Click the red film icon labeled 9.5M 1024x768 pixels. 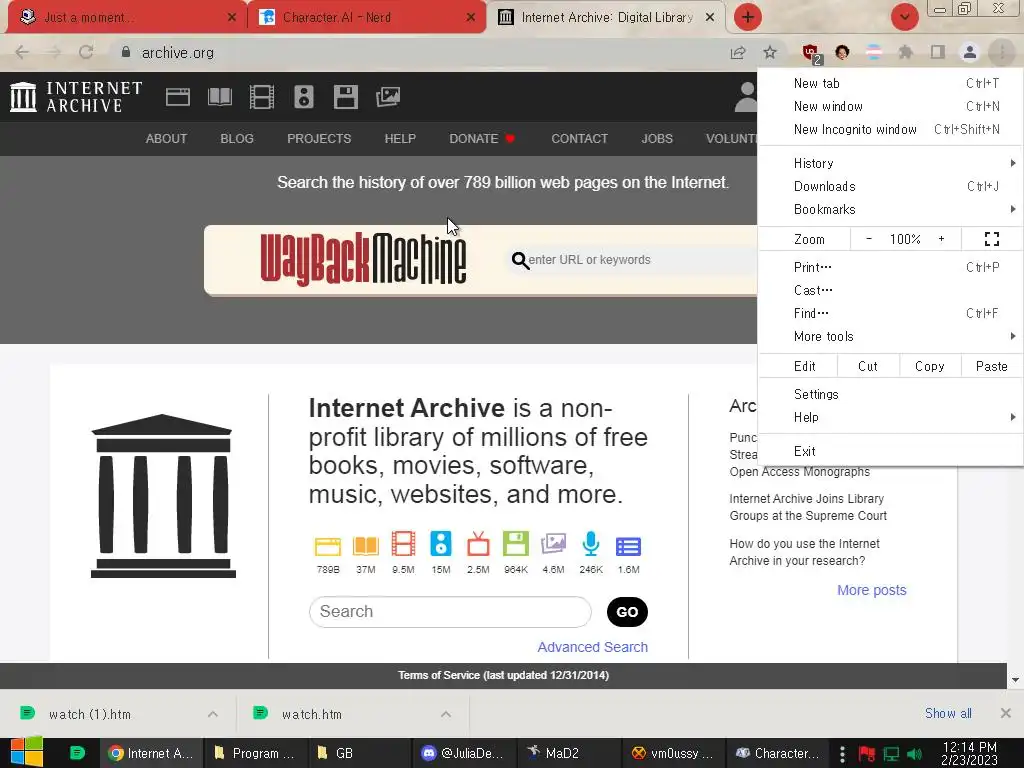pos(403,544)
